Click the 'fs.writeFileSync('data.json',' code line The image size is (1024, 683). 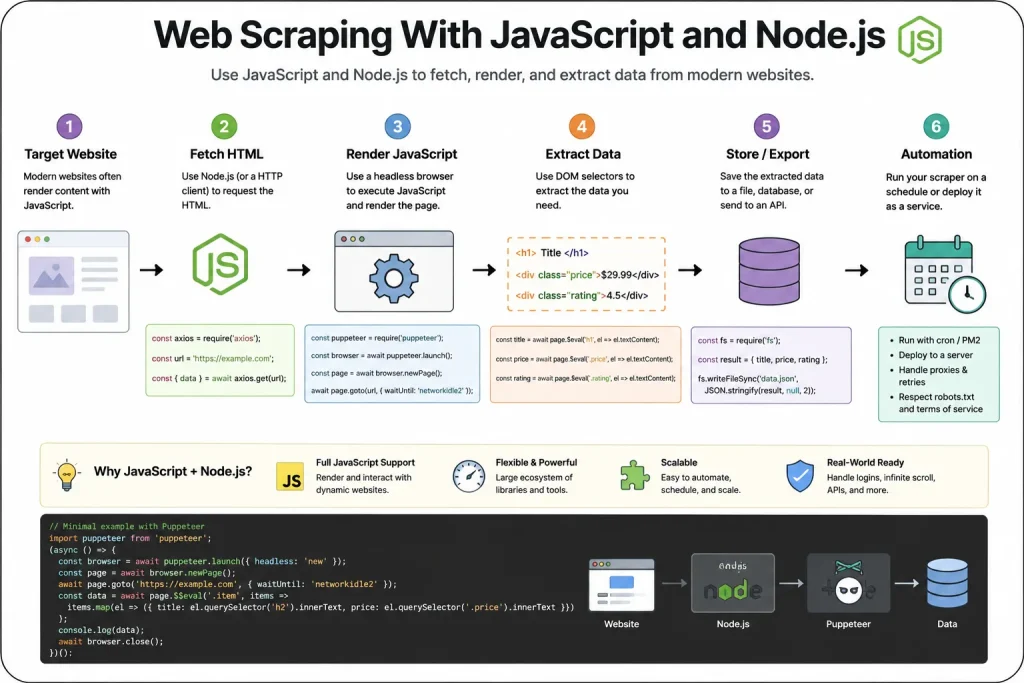click(748, 379)
